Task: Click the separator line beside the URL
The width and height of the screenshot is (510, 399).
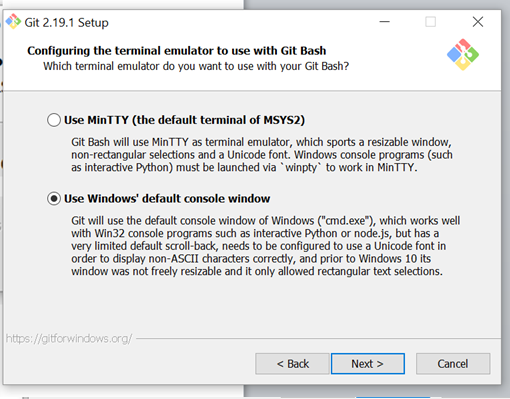Action: pos(318,339)
